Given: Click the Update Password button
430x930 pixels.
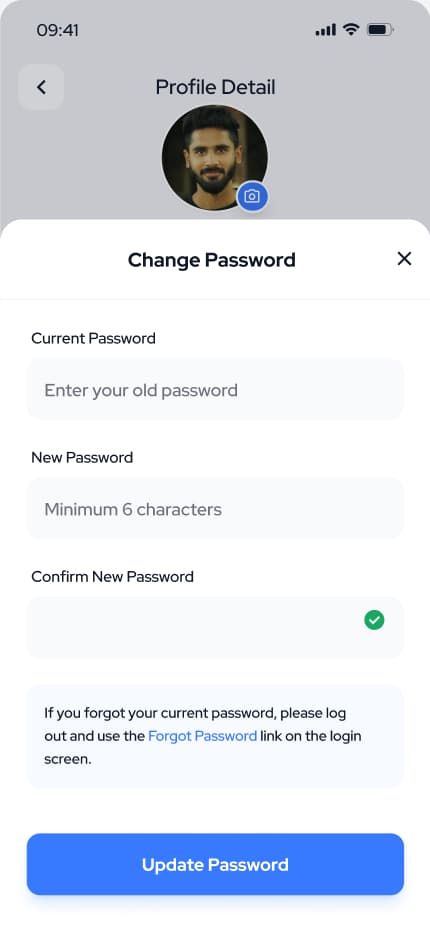Looking at the screenshot, I should click(x=215, y=864).
